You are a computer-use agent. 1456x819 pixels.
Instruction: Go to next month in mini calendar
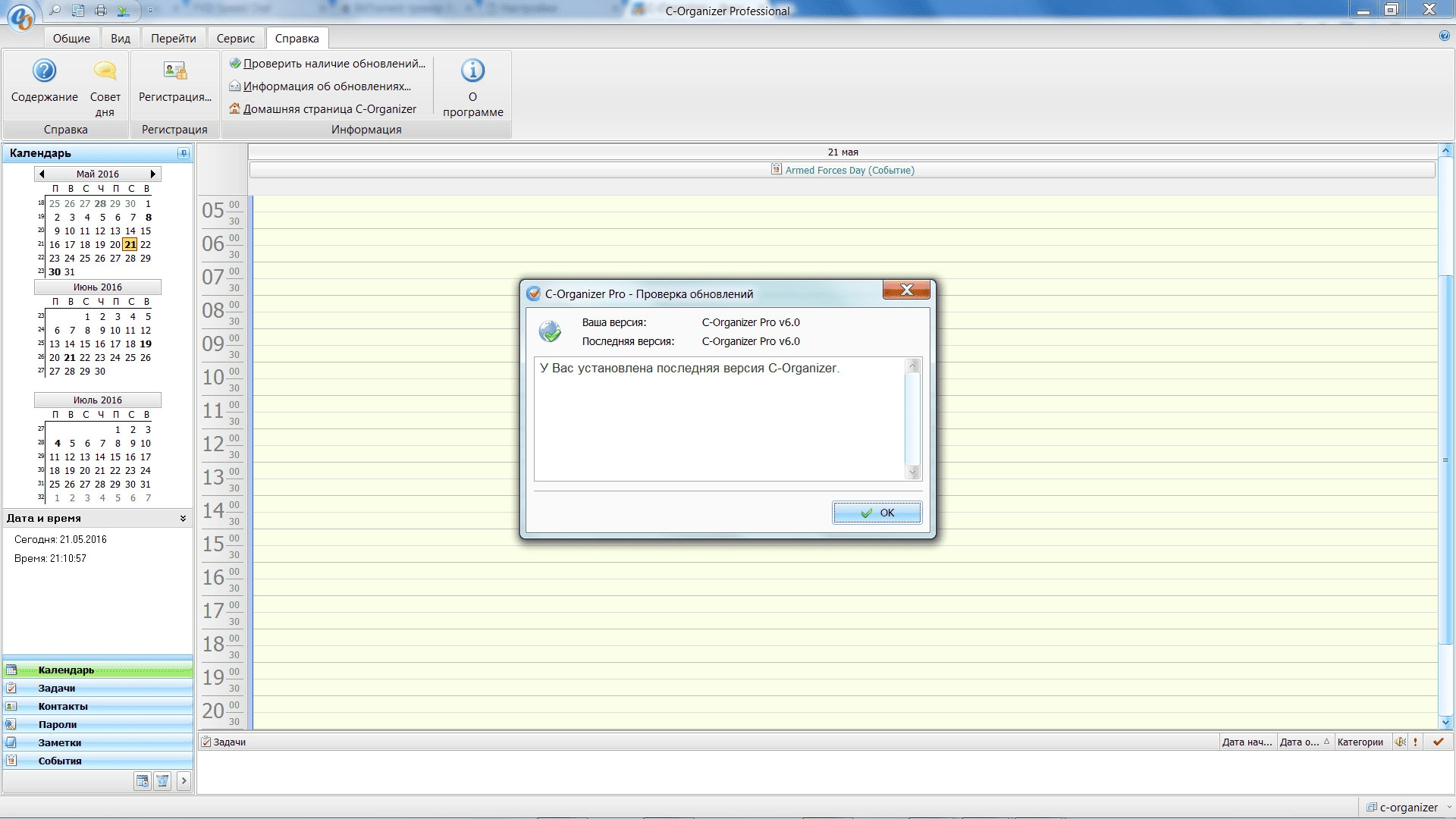153,174
